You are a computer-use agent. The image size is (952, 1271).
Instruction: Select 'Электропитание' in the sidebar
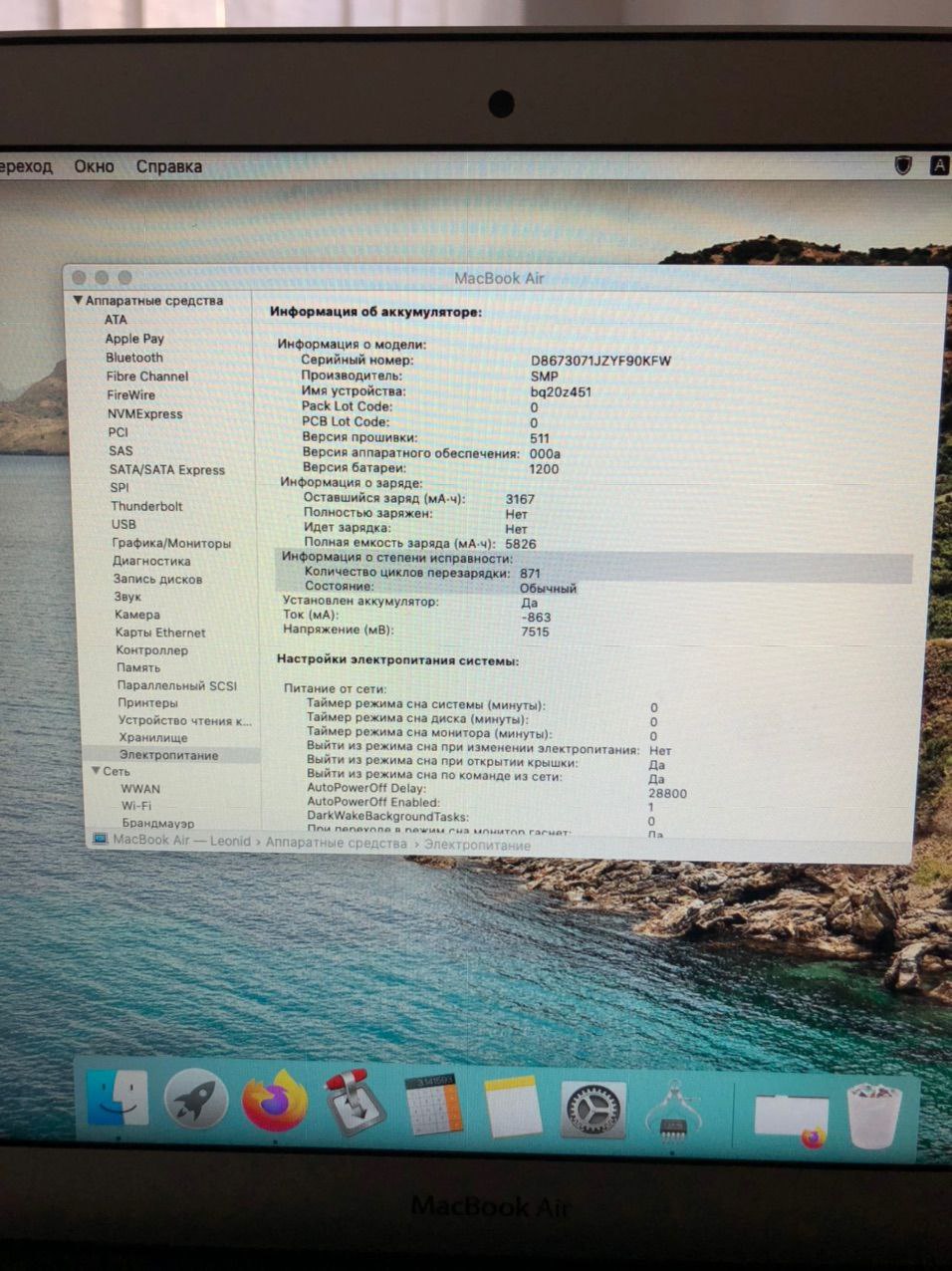point(168,755)
